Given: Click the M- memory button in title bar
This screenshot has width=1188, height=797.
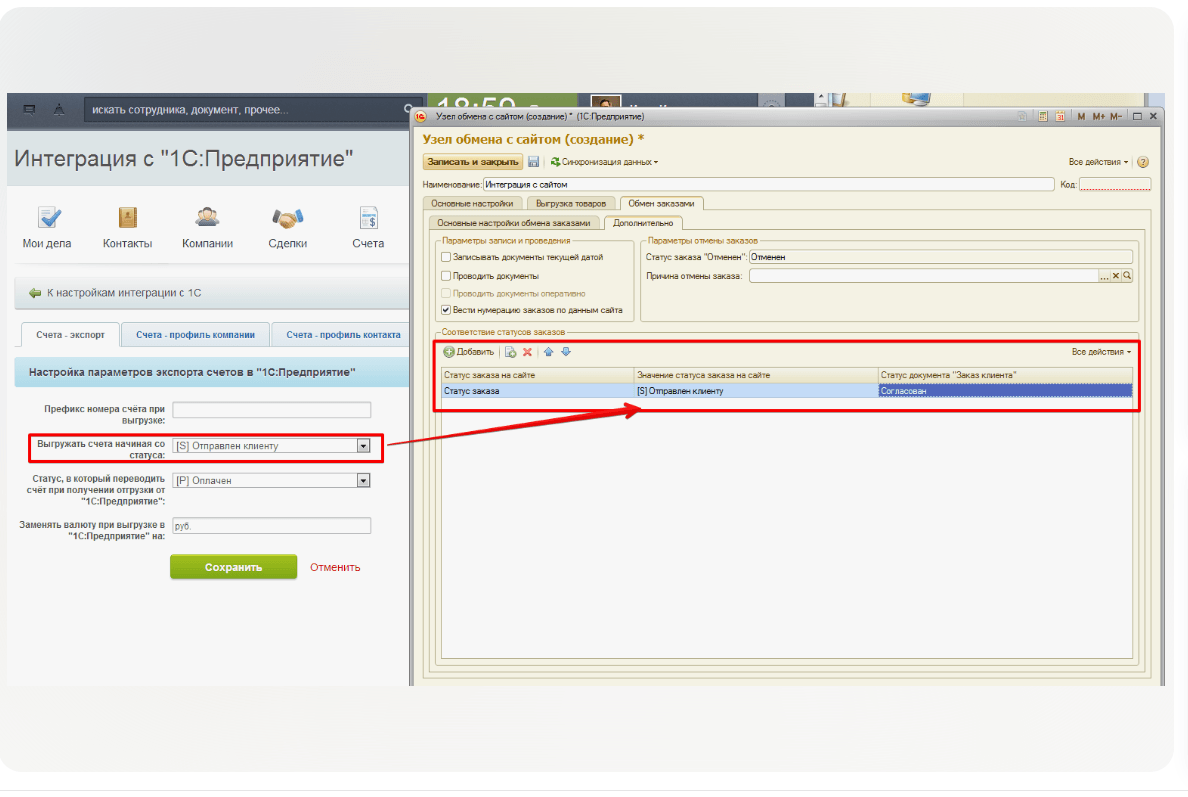Looking at the screenshot, I should [1116, 117].
